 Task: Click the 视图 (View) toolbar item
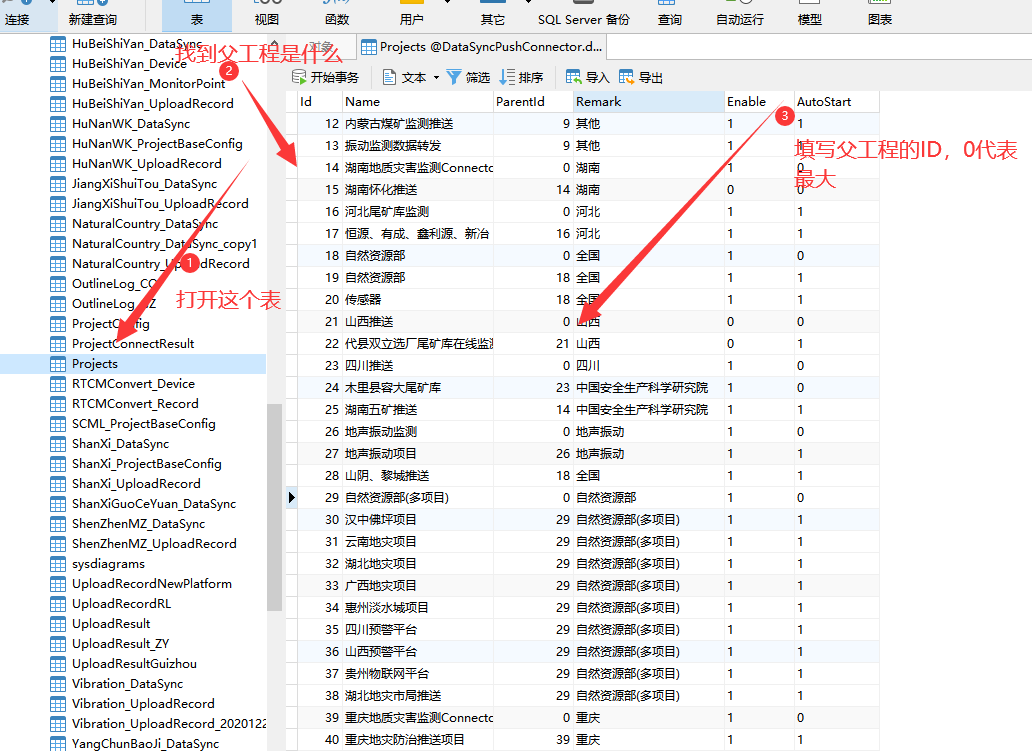pos(266,18)
